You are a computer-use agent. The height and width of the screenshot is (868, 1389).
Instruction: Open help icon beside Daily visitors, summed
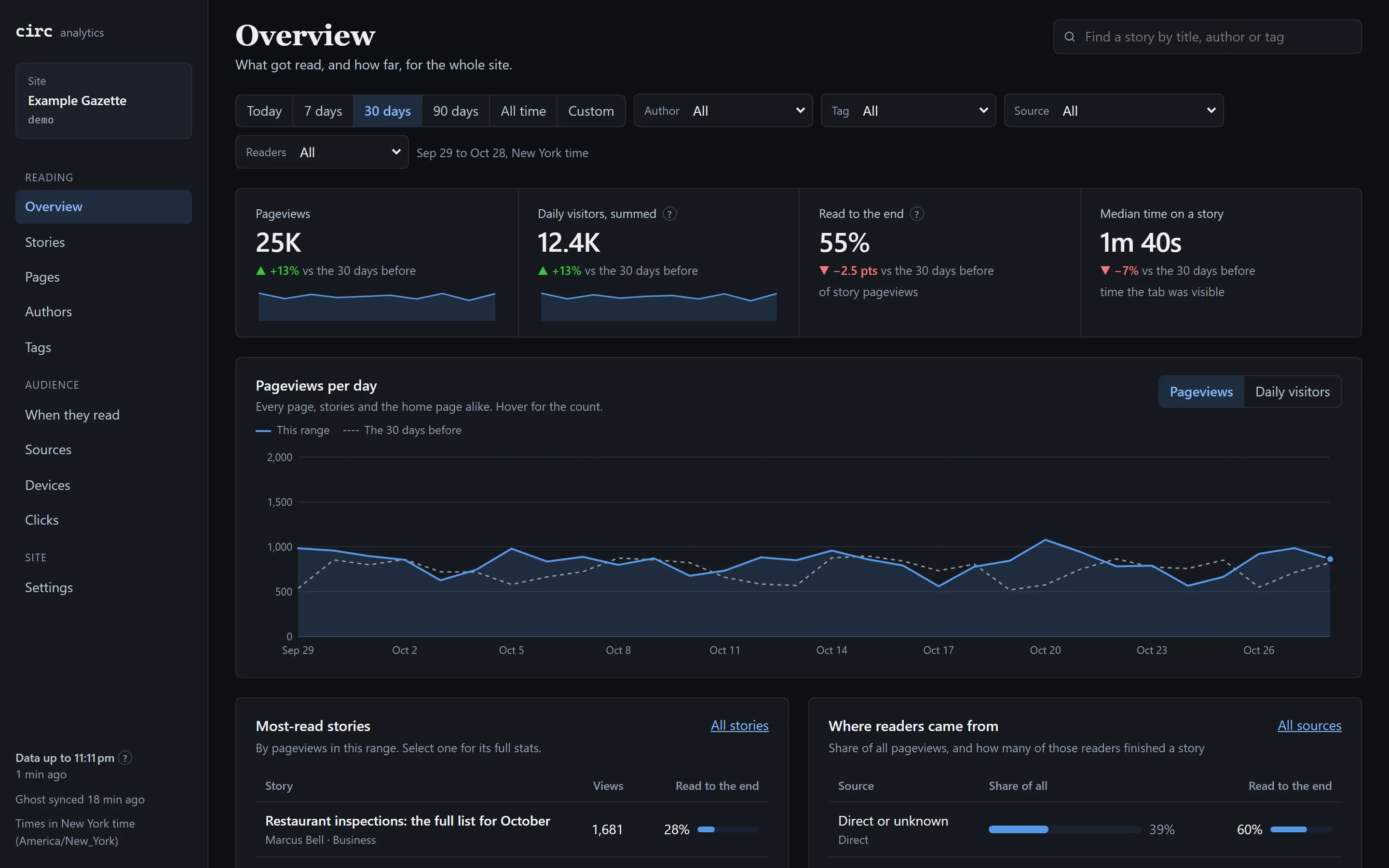669,214
